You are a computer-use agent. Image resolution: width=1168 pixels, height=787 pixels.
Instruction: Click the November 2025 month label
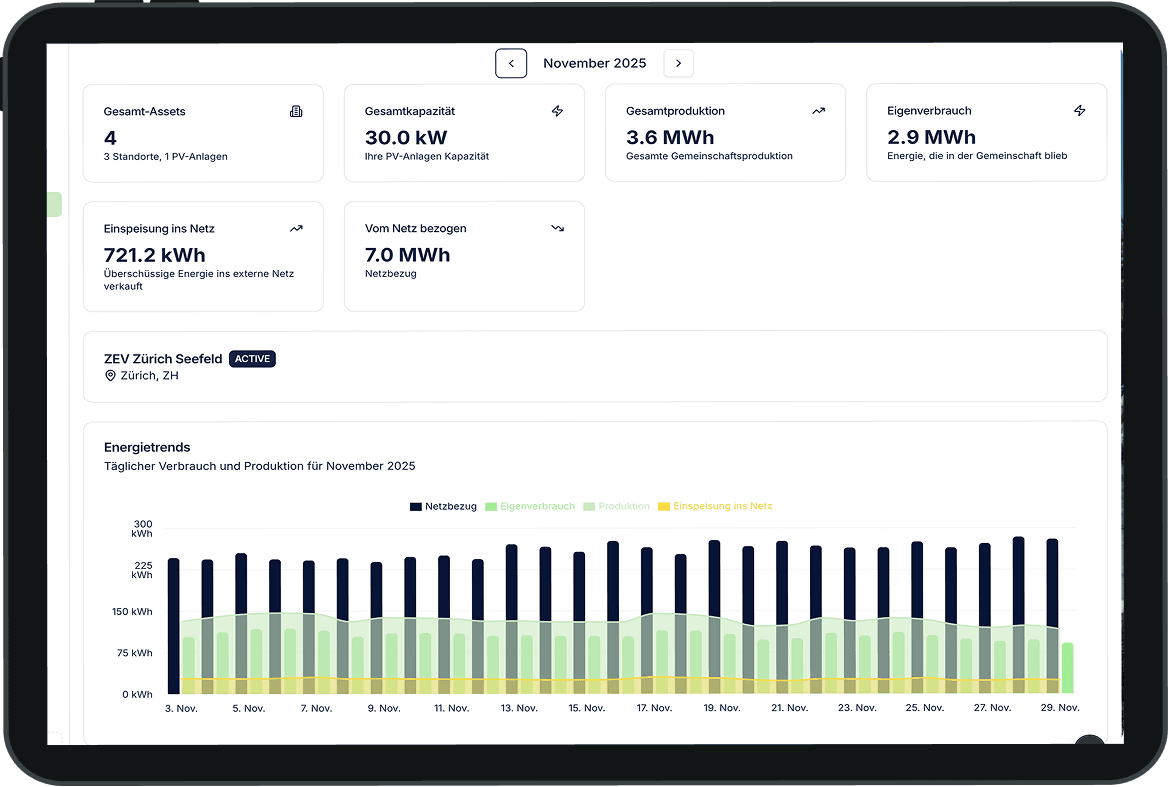[595, 63]
